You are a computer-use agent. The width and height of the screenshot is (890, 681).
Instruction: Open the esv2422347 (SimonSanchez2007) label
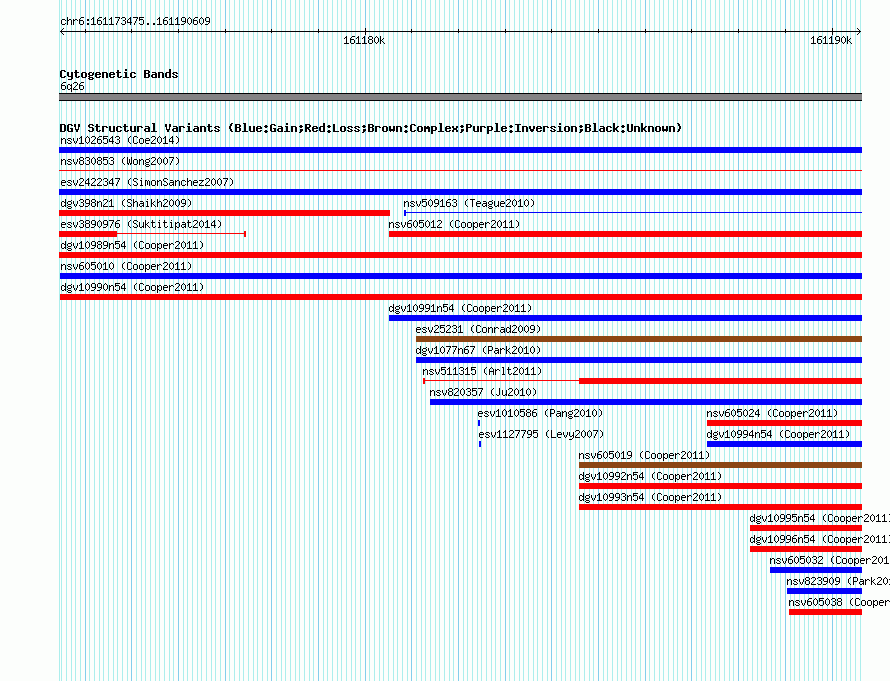147,182
